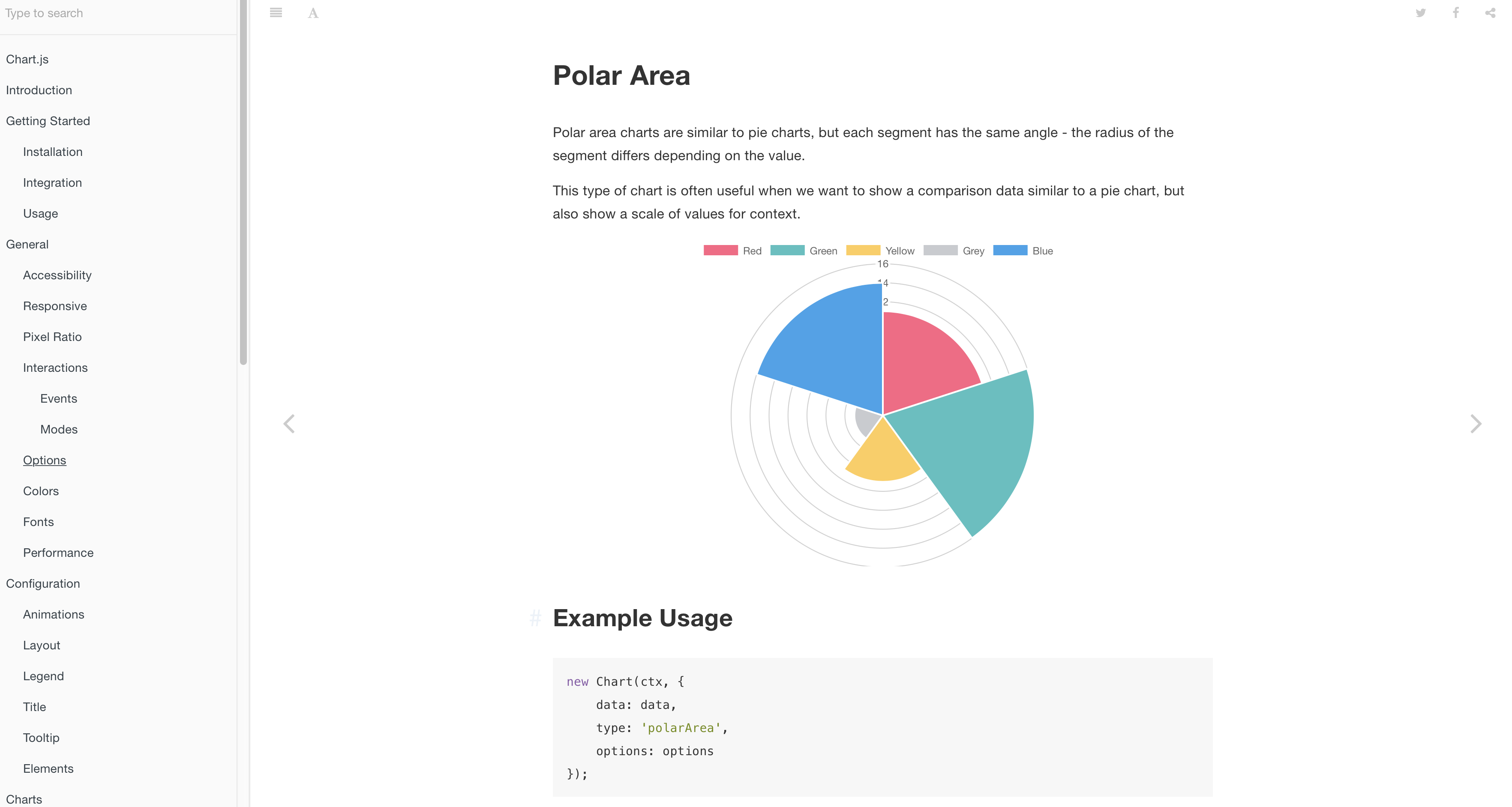This screenshot has width=1512, height=807.
Task: Select the Options link in sidebar
Action: pyautogui.click(x=45, y=460)
